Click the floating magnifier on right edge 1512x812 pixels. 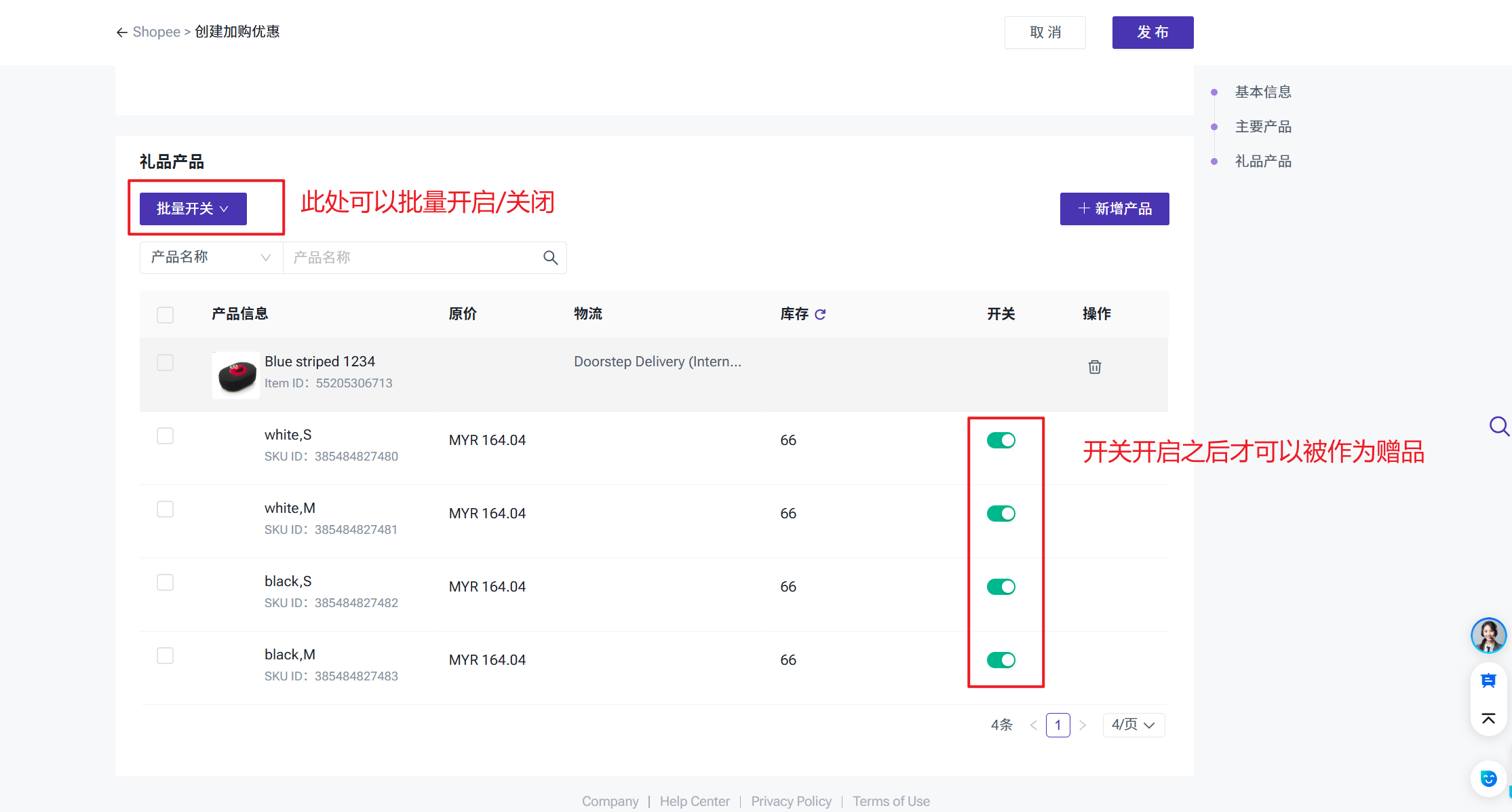point(1498,426)
